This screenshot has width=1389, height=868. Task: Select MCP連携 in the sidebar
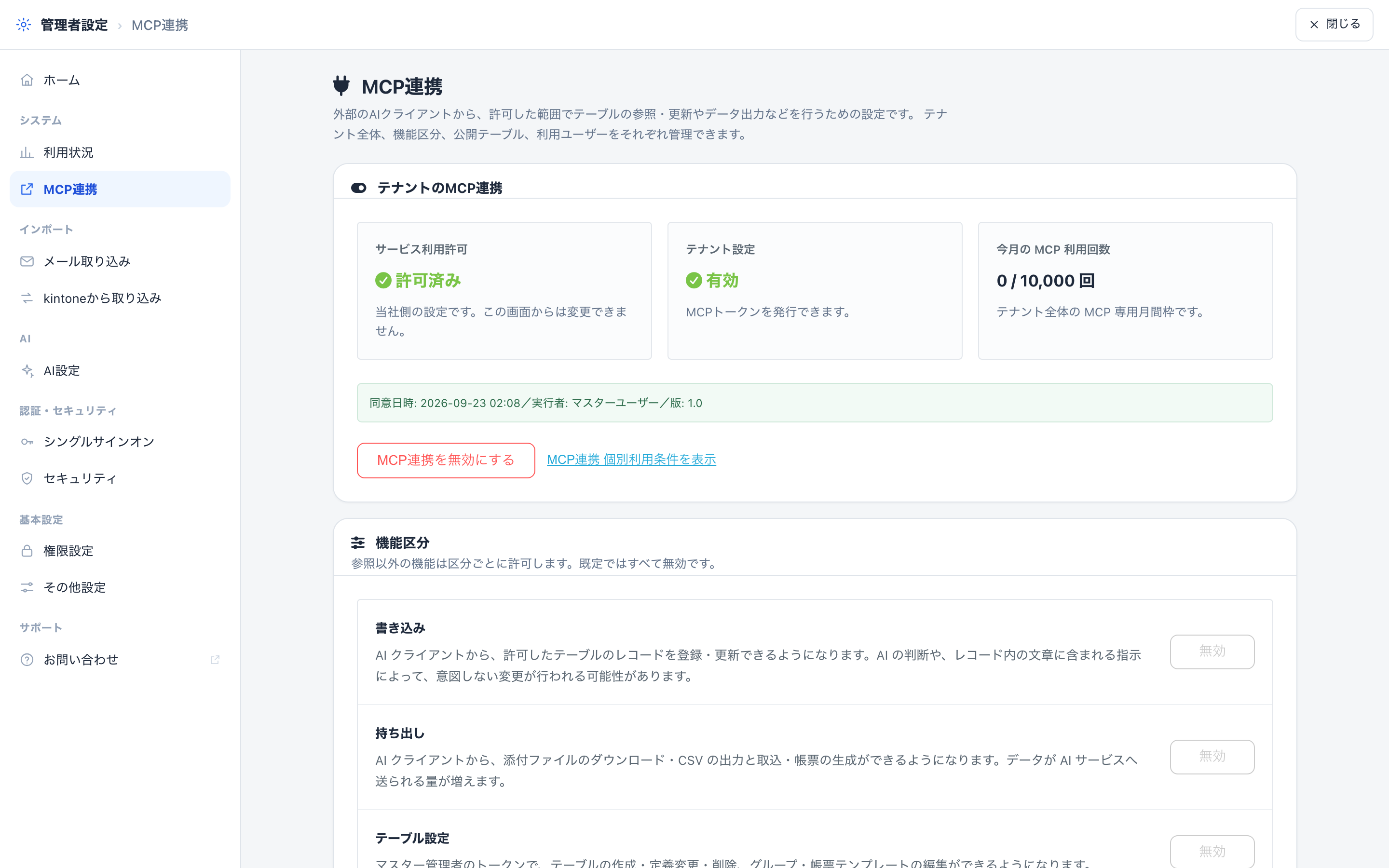[x=120, y=189]
